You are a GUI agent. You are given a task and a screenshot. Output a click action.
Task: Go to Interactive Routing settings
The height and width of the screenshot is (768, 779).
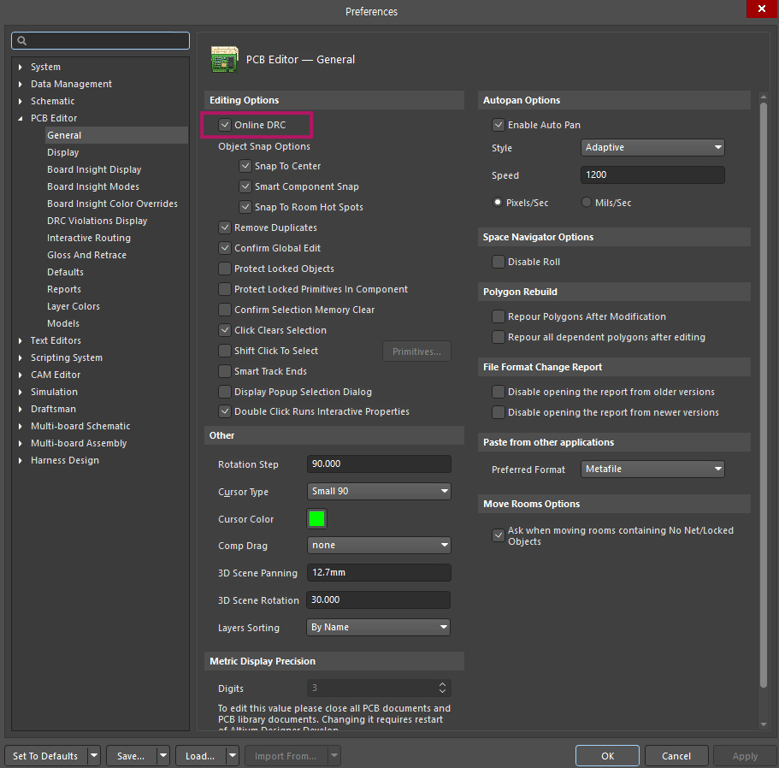click(x=89, y=237)
